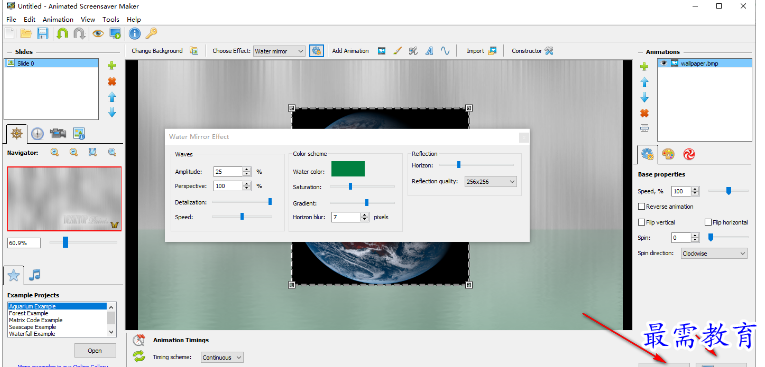This screenshot has height=367, width=765.
Task: Switch to the red swirl tab in properties
Action: click(x=689, y=154)
